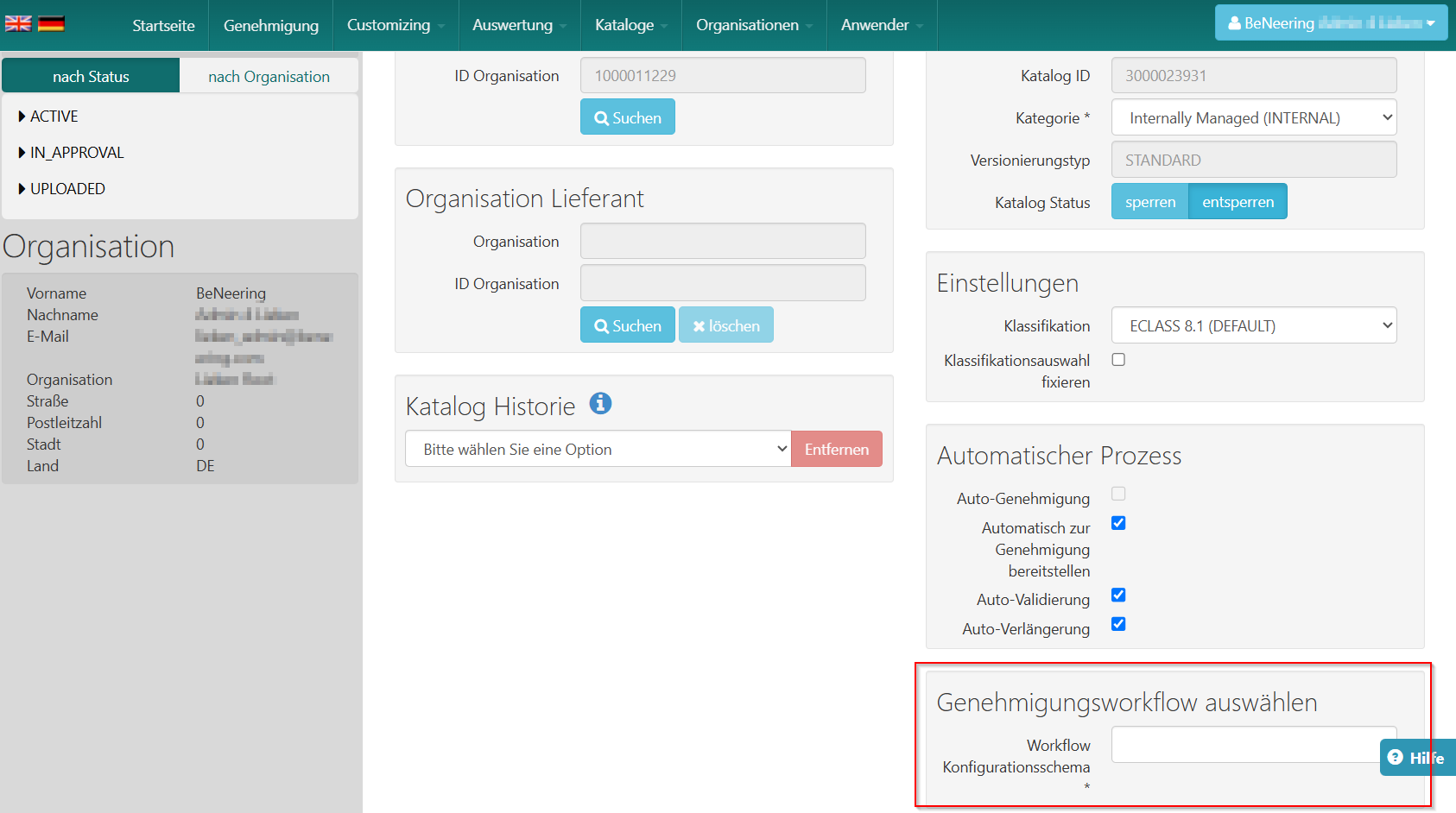Open the Kategorie dropdown
Screen dimensions: 1456x813
[1253, 118]
